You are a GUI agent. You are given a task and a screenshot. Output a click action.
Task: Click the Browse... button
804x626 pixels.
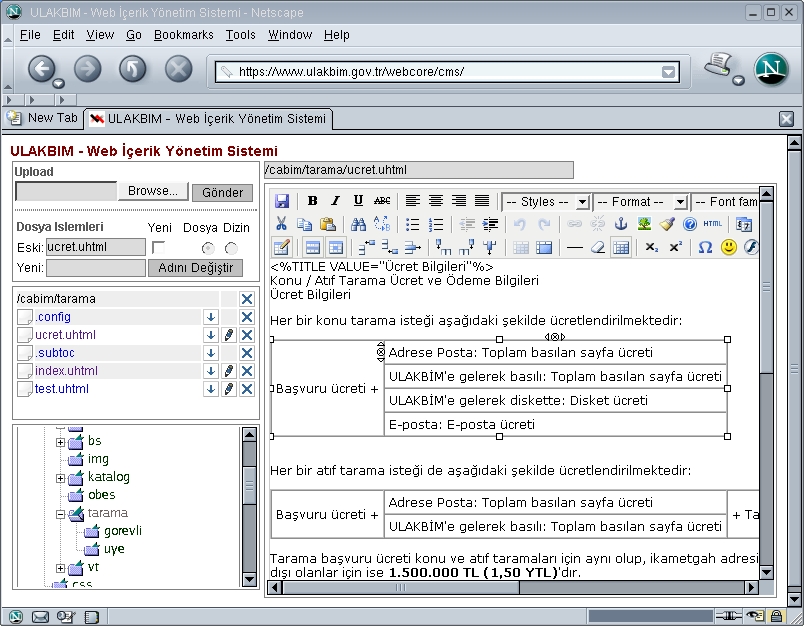click(153, 191)
